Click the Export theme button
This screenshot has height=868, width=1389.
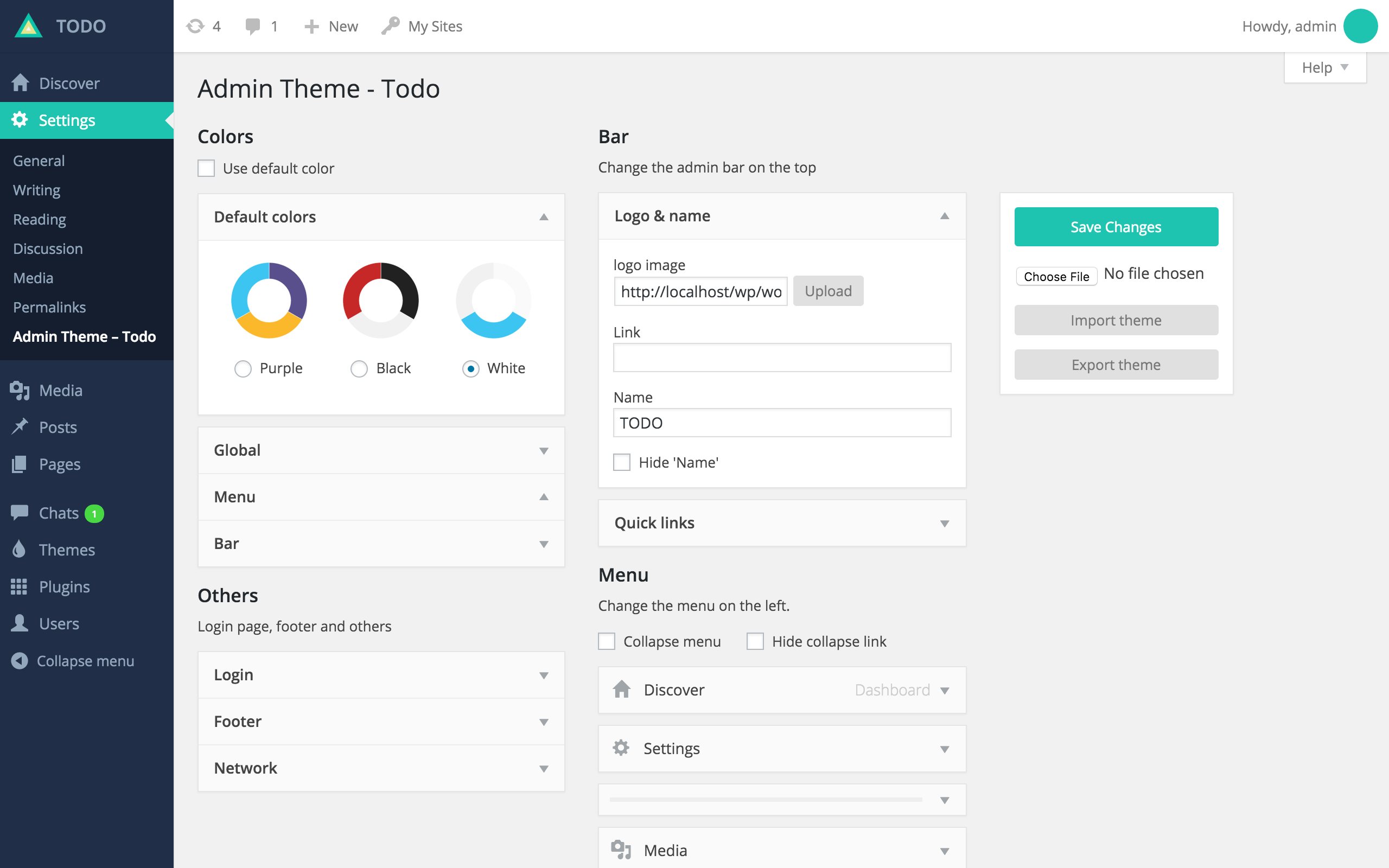click(x=1116, y=365)
